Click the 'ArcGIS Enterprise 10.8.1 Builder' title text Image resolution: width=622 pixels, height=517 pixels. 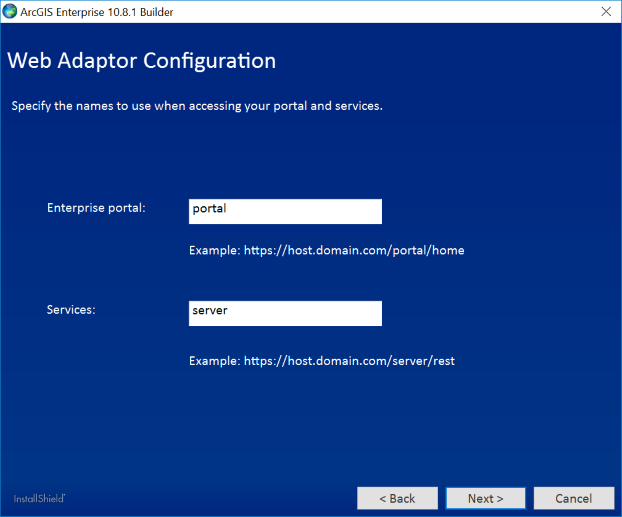pos(103,11)
